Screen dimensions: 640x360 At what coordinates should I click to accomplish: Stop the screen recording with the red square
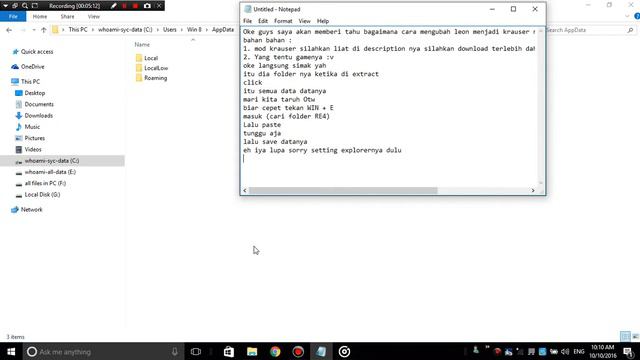point(135,6)
